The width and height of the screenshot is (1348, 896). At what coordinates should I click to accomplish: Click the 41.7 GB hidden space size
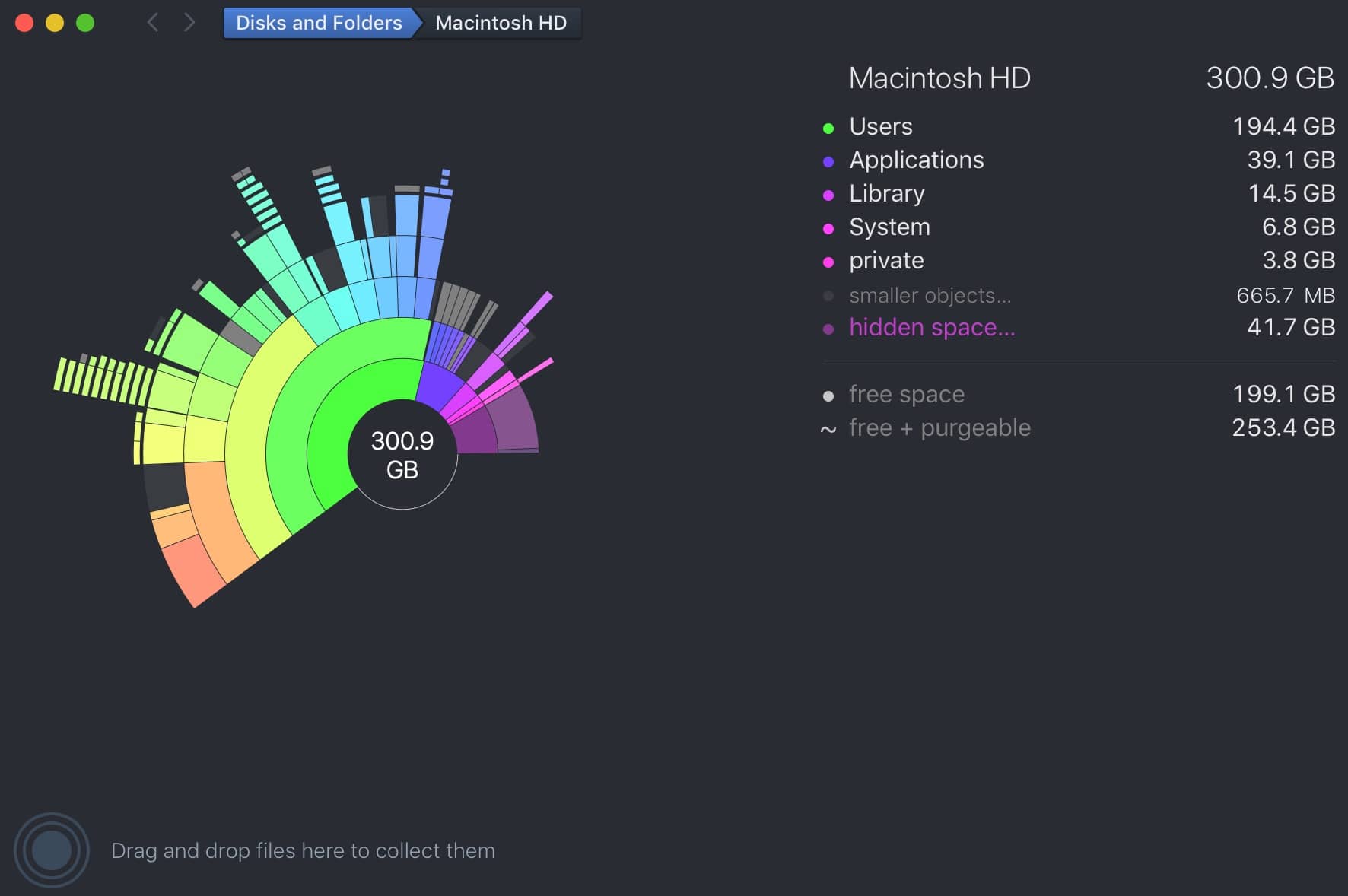(1291, 327)
